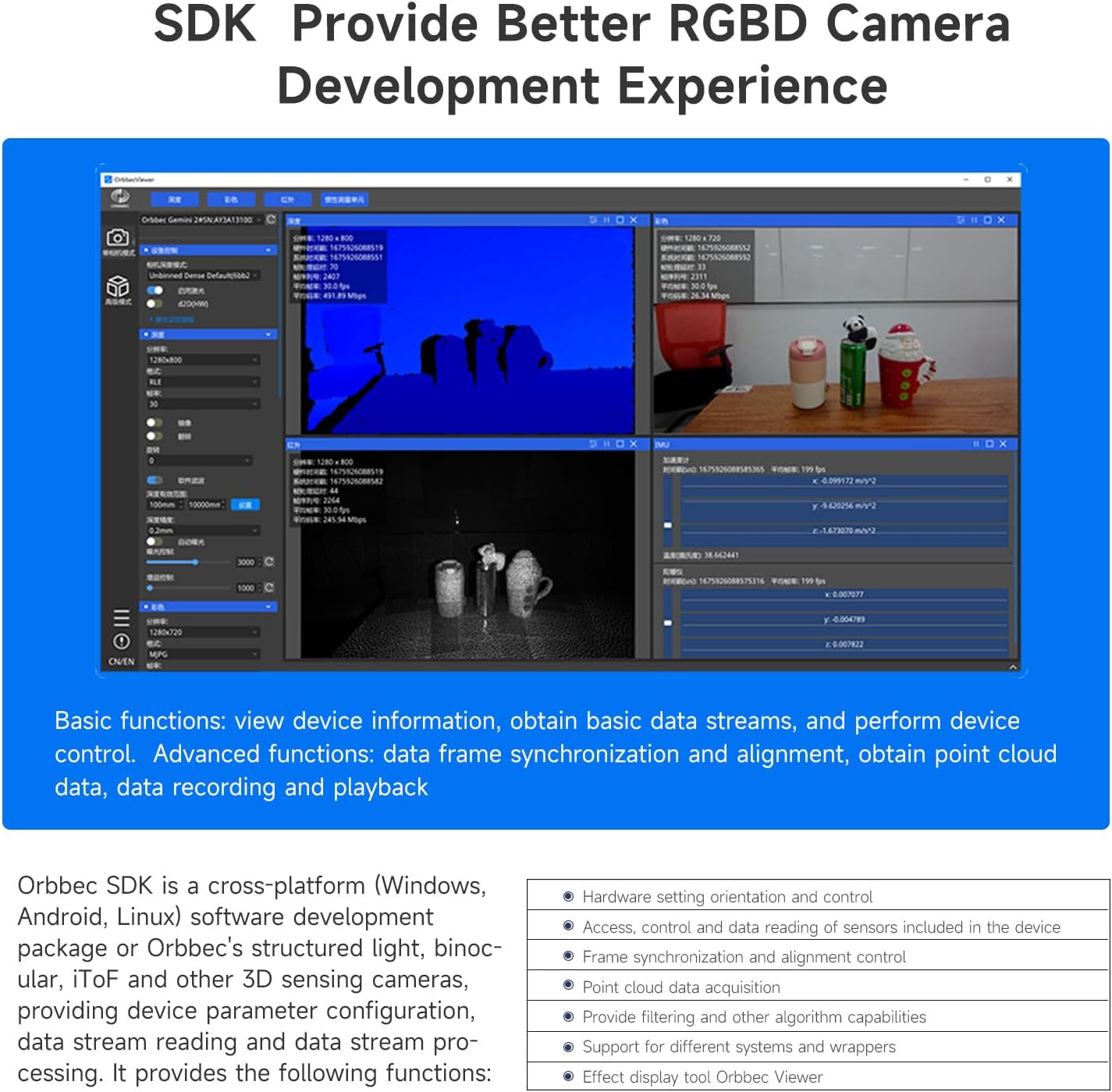The image size is (1112, 1092).
Task: Expand the MJPG format dropdown
Action: (203, 654)
